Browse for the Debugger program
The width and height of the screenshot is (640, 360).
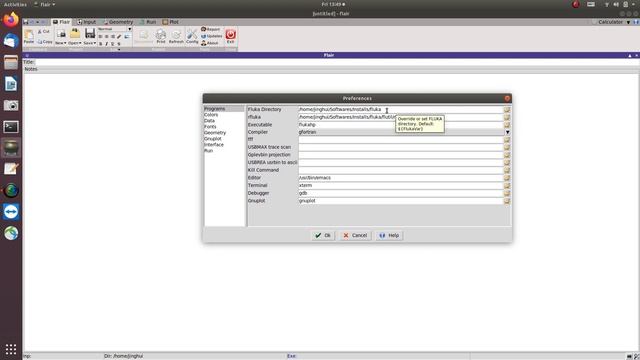(507, 193)
